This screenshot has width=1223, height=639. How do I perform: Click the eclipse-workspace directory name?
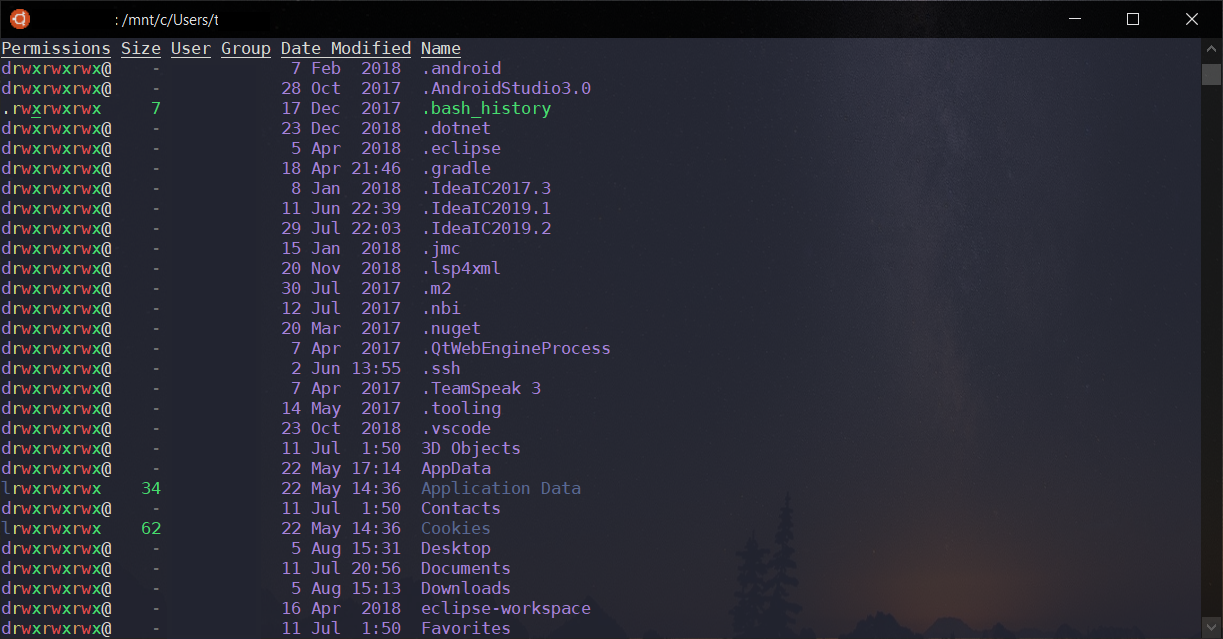(x=506, y=608)
